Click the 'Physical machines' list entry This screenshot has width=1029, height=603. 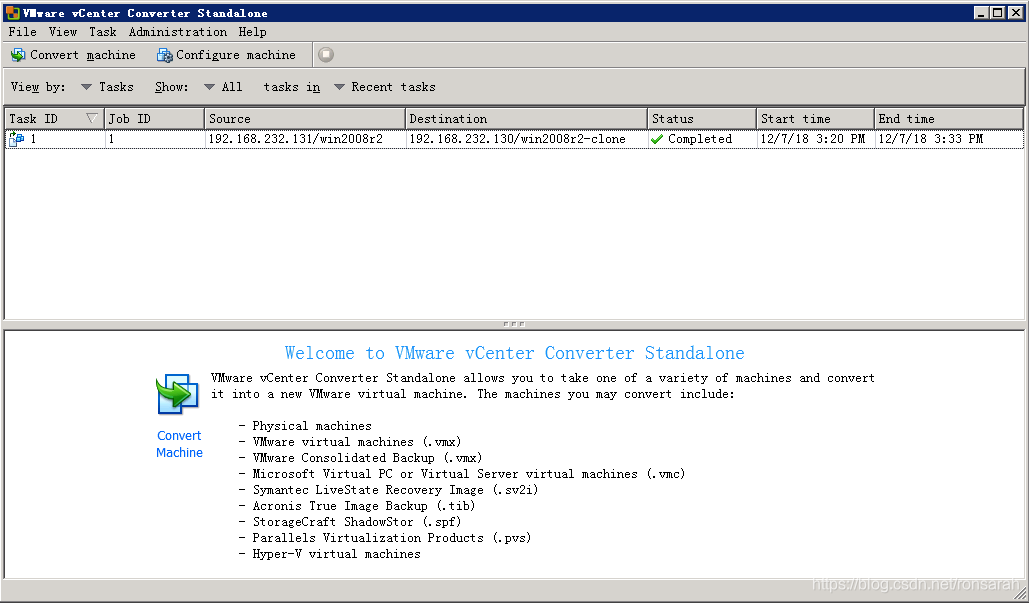click(312, 426)
